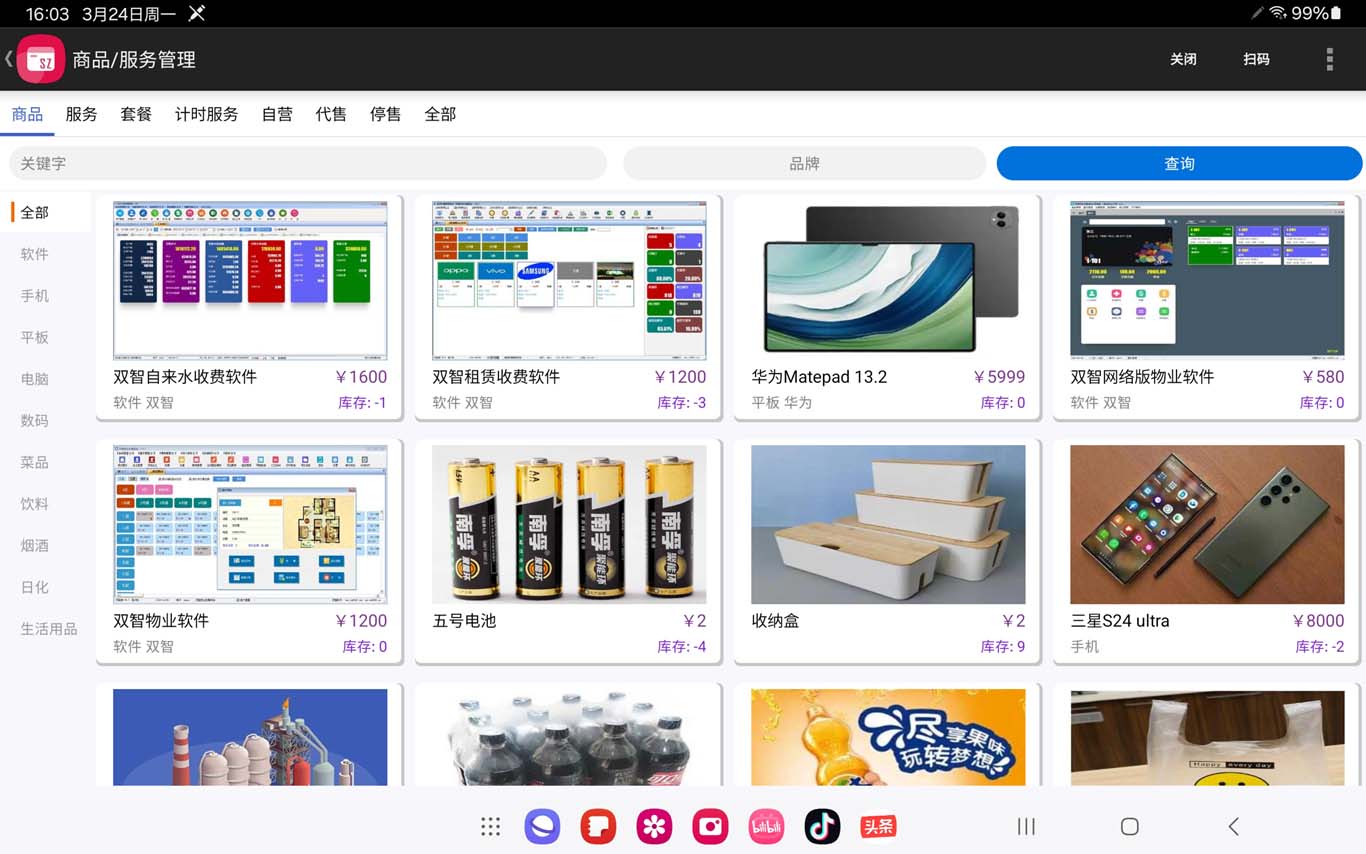Open the orange juice ad product card
Screen dimensions: 1366x854
coord(888,737)
